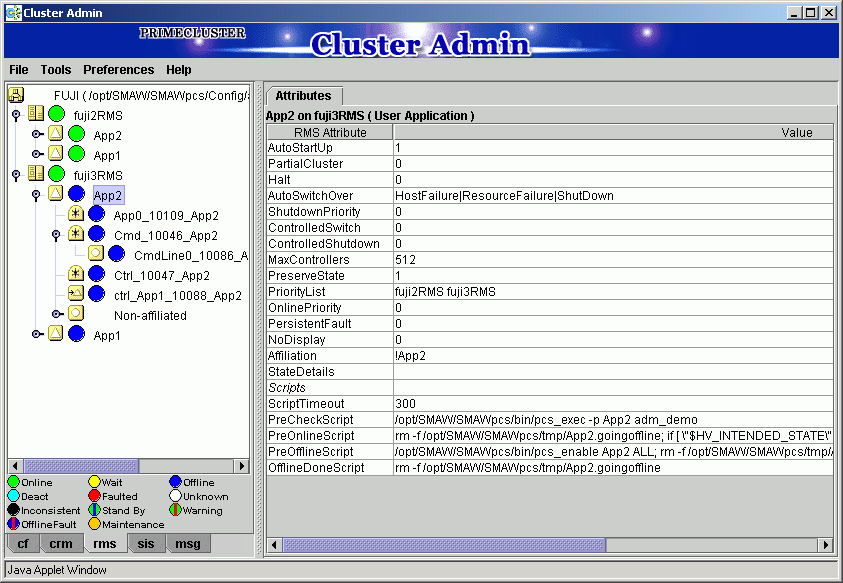Click the blue status circle of App1 under fuji3RMS
Image resolution: width=843 pixels, height=583 pixels.
(76, 333)
